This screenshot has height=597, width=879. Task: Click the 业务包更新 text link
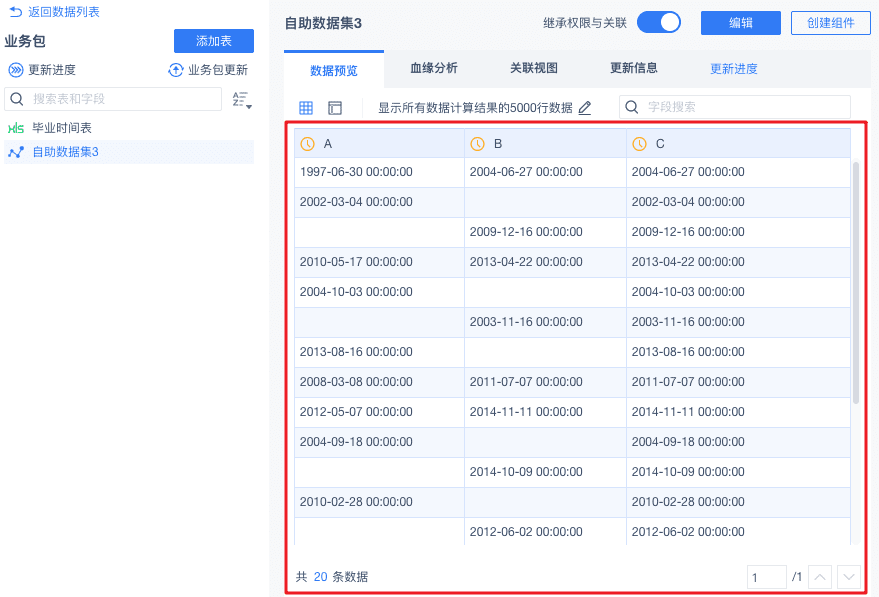click(x=218, y=70)
